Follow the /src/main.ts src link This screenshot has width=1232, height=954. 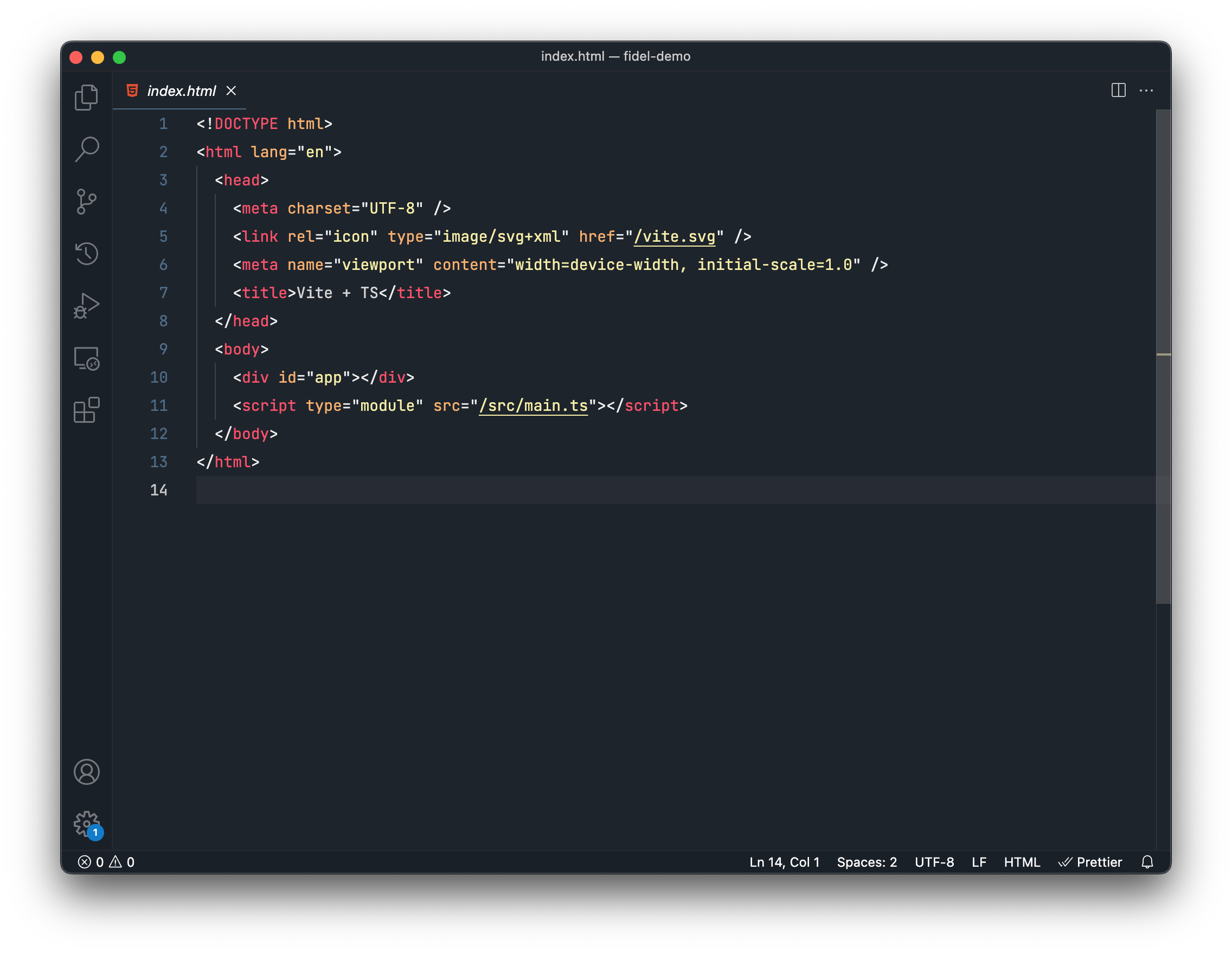pos(533,406)
